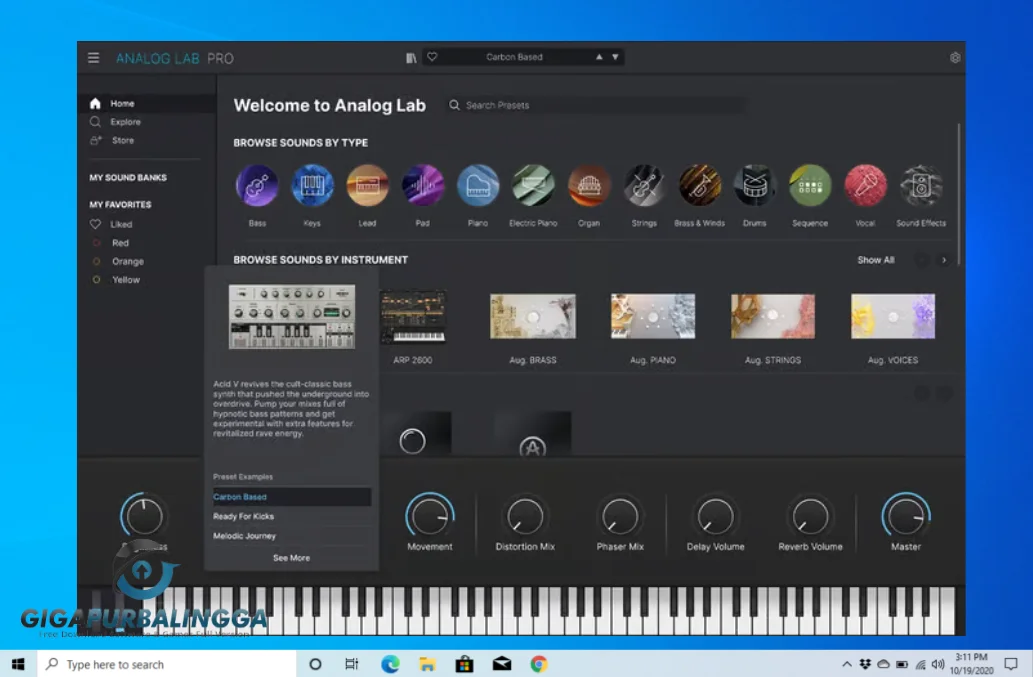Image resolution: width=1033 pixels, height=677 pixels.
Task: Select Aug. VOICES instrument
Action: tap(893, 317)
